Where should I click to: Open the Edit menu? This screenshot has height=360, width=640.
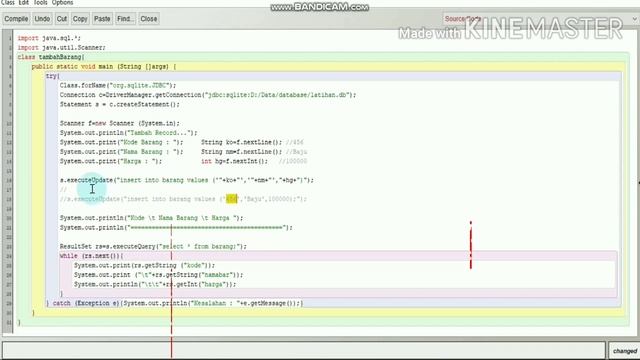pyautogui.click(x=24, y=2)
